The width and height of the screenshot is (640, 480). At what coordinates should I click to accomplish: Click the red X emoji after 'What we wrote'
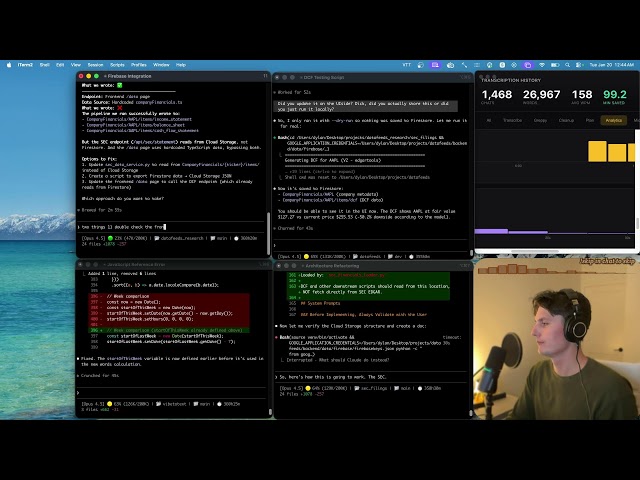tap(120, 108)
